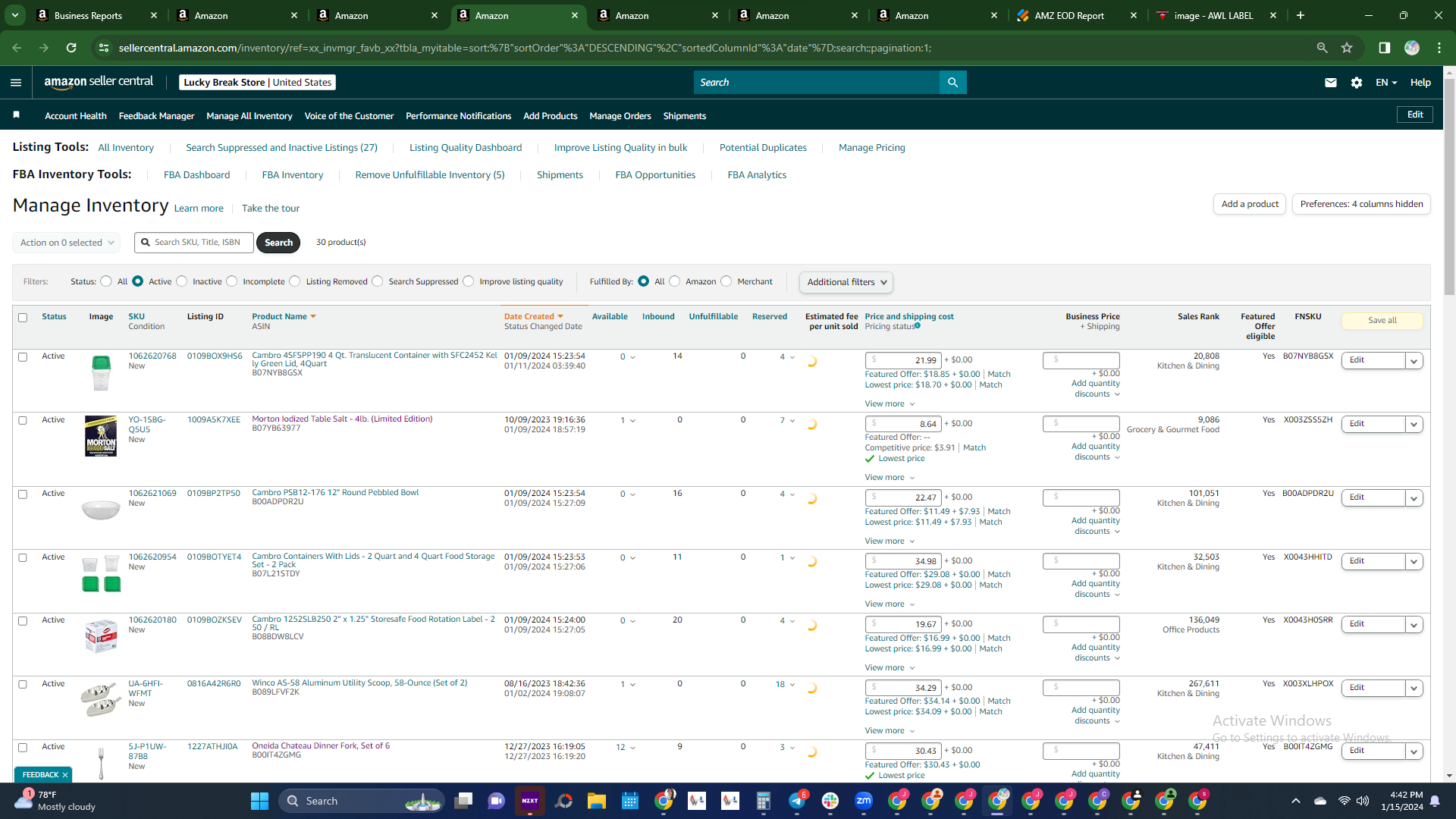This screenshot has height=819, width=1456.
Task: Open the Windows Start menu
Action: 259,801
